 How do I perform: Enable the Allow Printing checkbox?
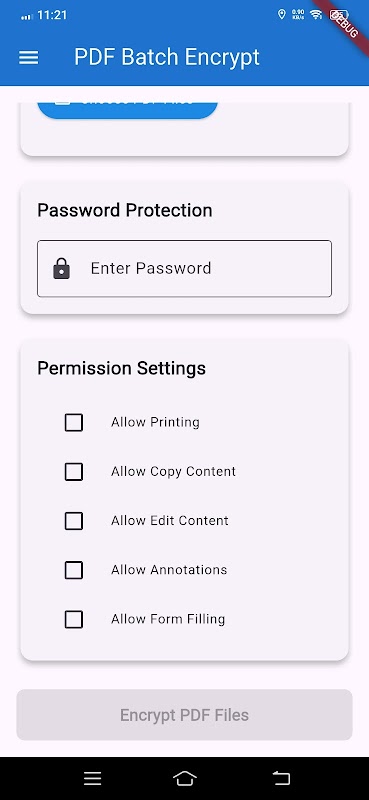73,422
